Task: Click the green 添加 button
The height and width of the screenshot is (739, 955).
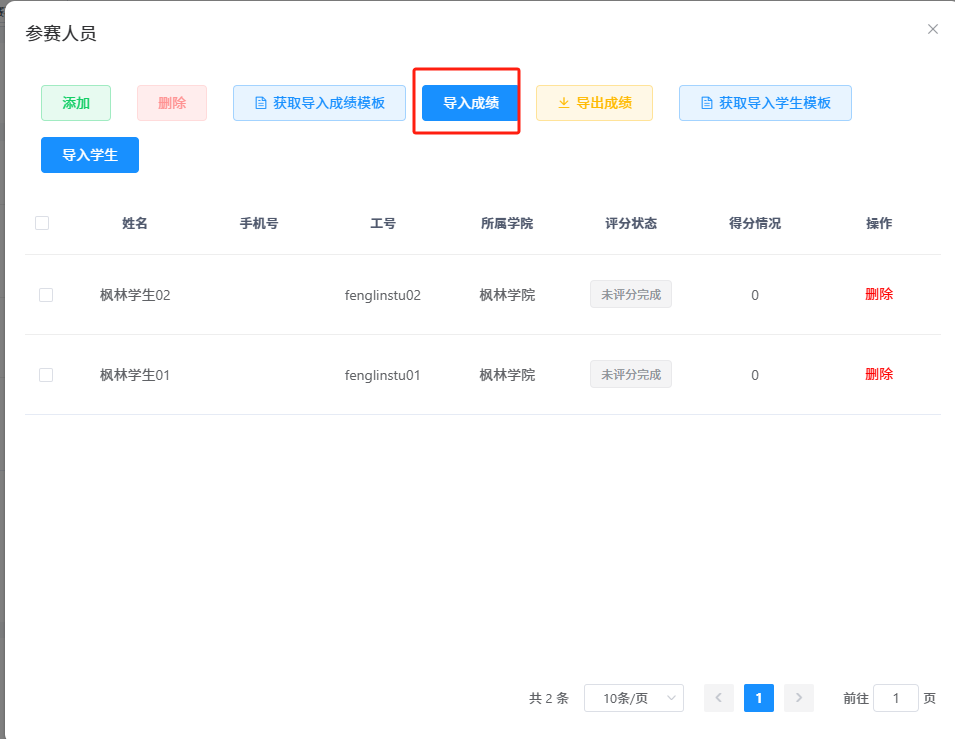Action: pyautogui.click(x=76, y=103)
